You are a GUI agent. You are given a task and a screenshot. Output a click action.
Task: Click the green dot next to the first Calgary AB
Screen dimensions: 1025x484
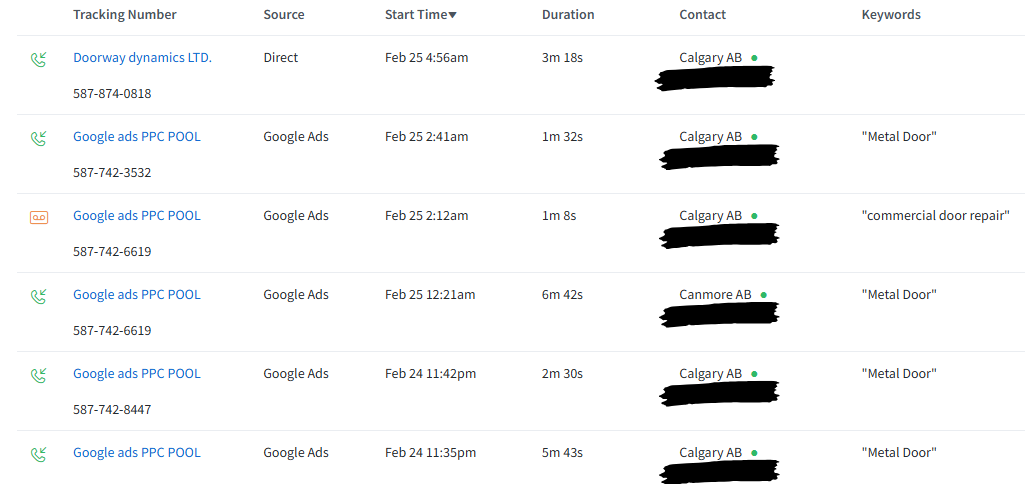pyautogui.click(x=754, y=58)
